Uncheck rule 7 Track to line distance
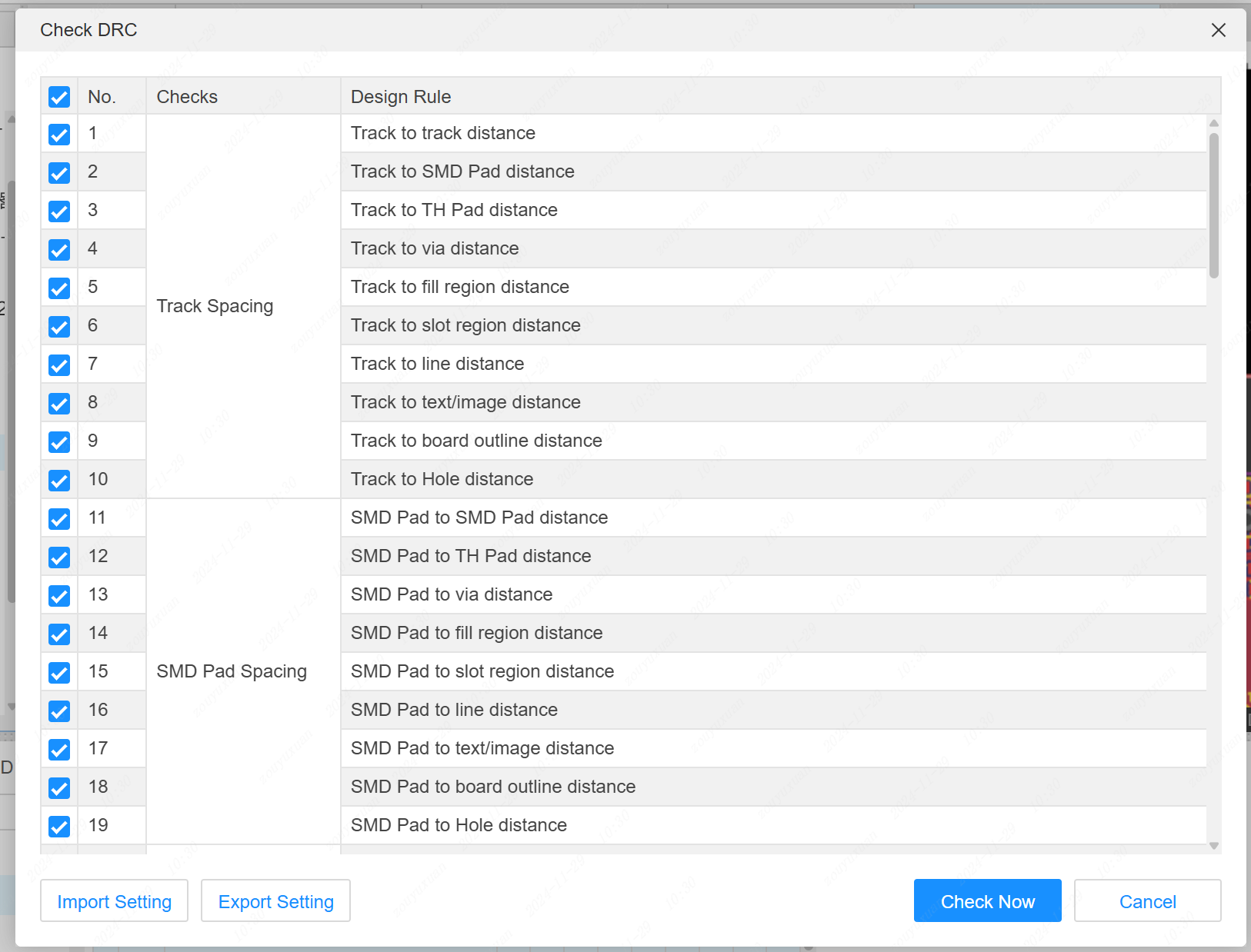 (59, 365)
